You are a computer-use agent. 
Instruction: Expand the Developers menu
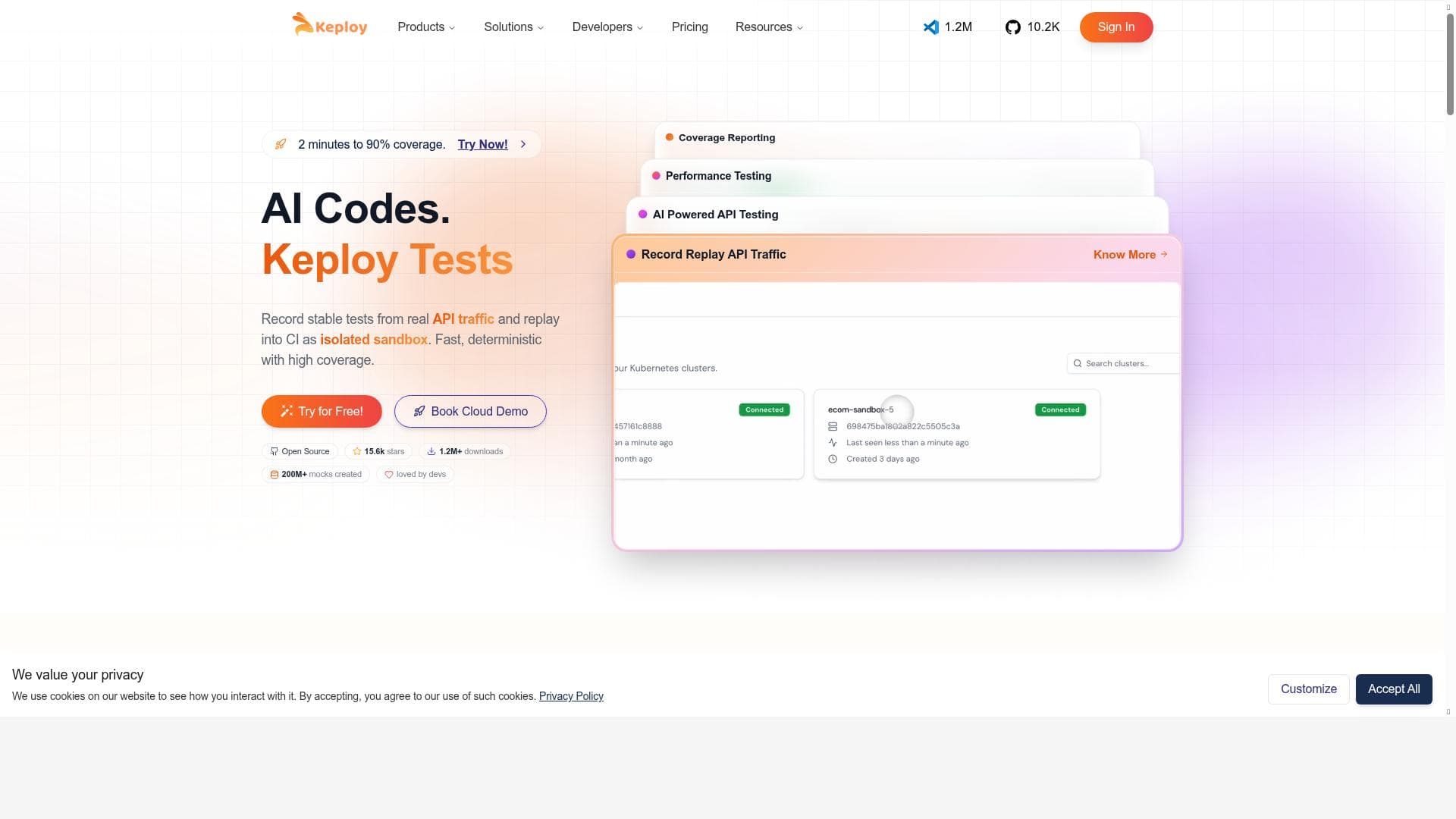[x=607, y=27]
